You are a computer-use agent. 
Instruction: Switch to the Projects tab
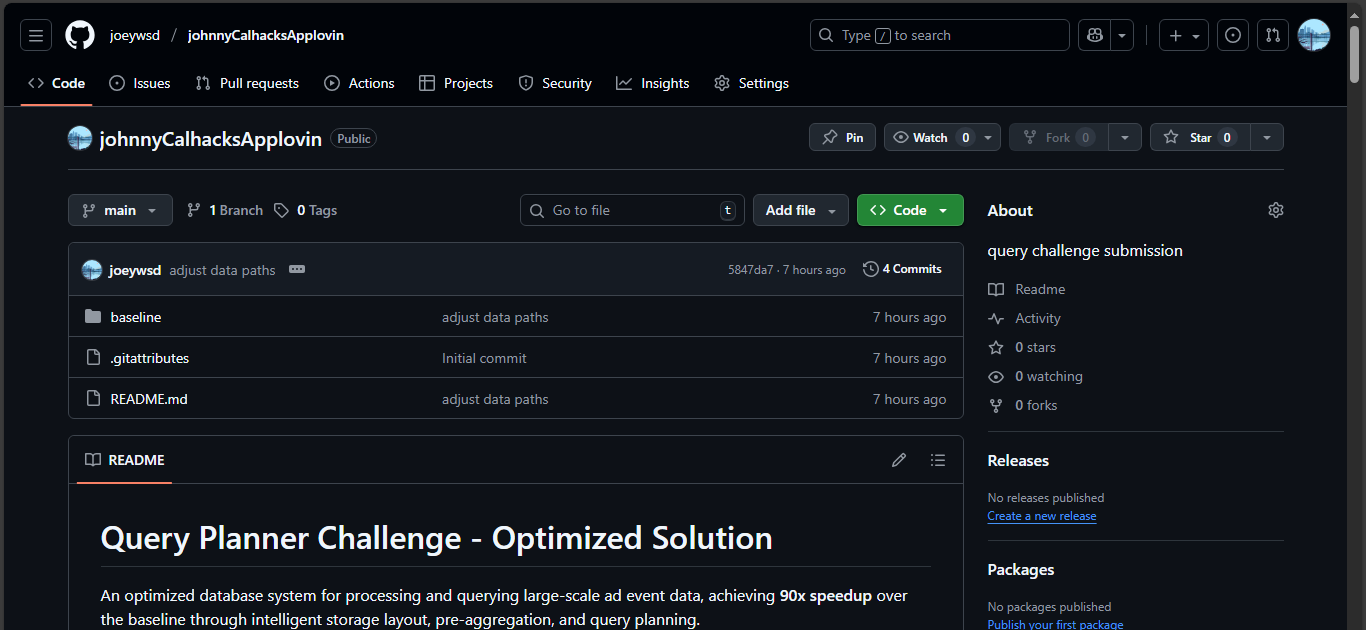click(456, 83)
